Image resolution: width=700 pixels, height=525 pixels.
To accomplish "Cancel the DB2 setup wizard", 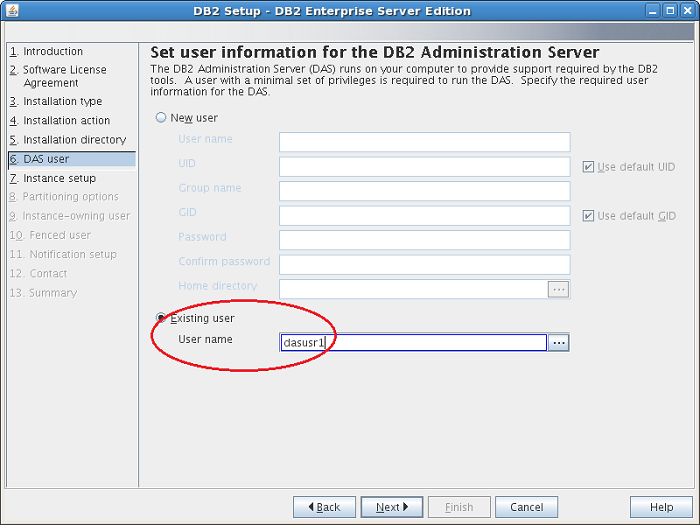I will pos(526,507).
